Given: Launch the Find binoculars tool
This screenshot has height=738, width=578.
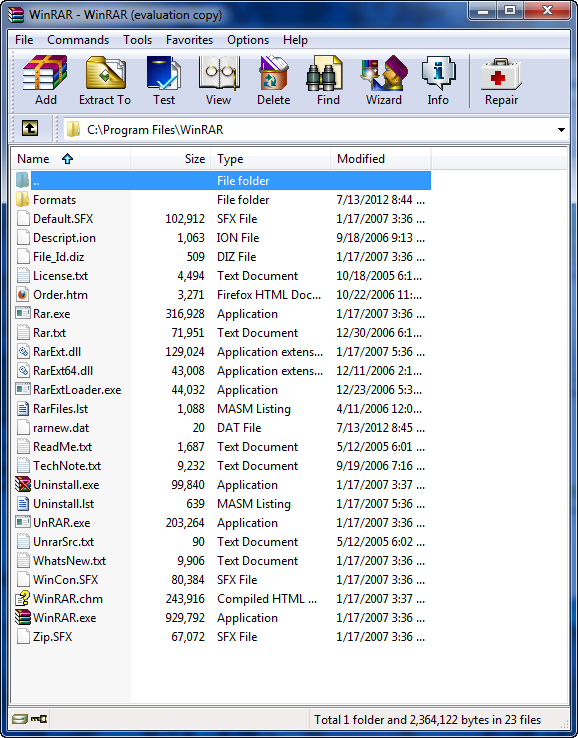Looking at the screenshot, I should 328,80.
